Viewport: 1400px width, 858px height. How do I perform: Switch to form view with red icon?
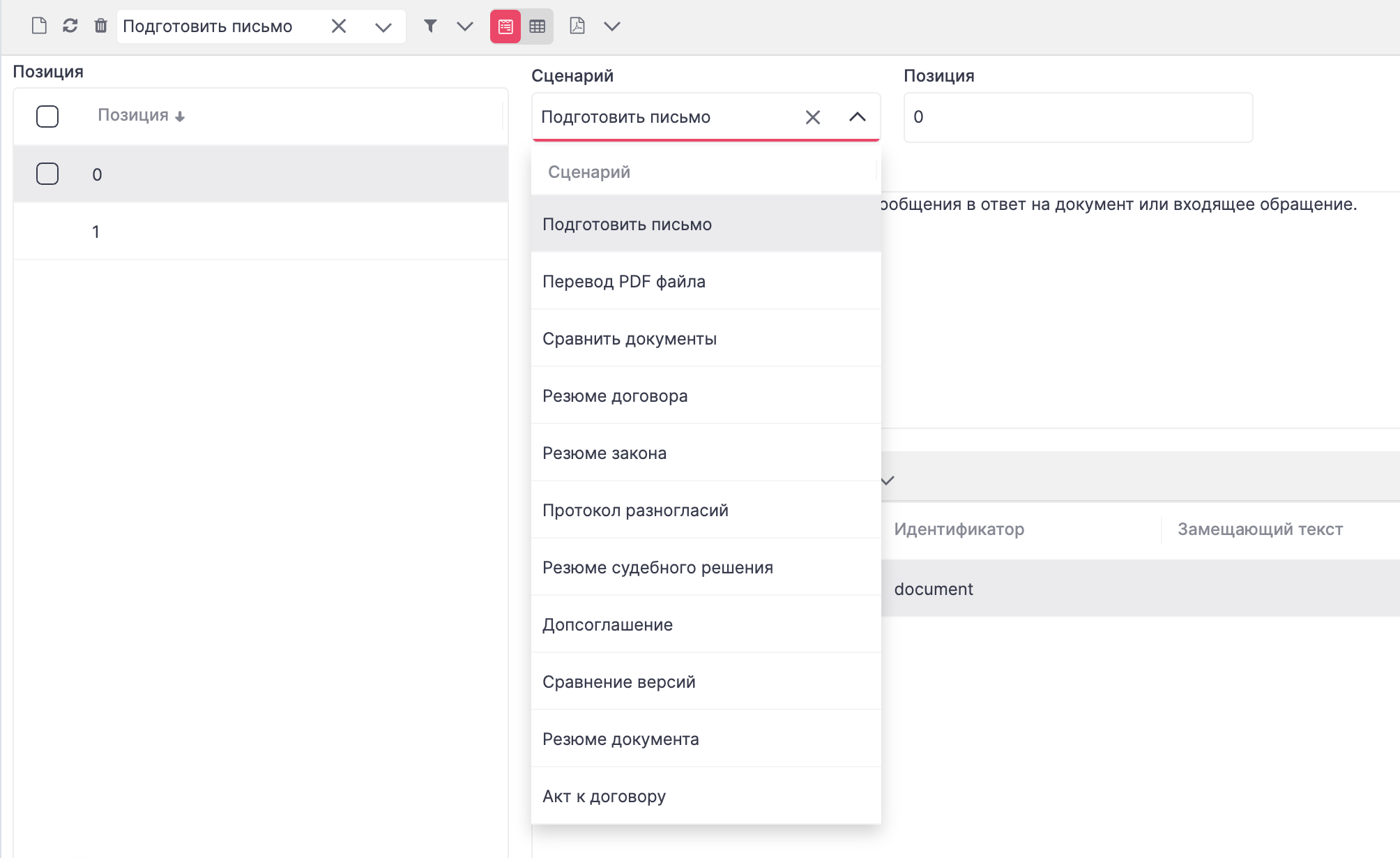pos(505,27)
